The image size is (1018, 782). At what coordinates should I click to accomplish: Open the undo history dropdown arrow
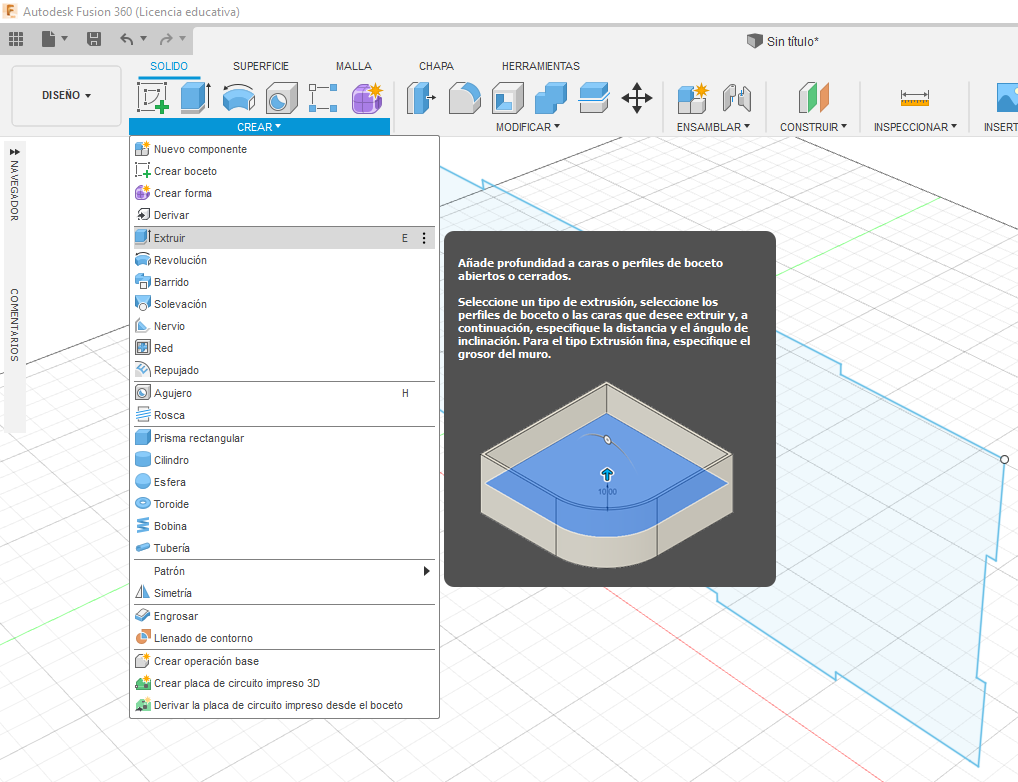click(x=143, y=39)
